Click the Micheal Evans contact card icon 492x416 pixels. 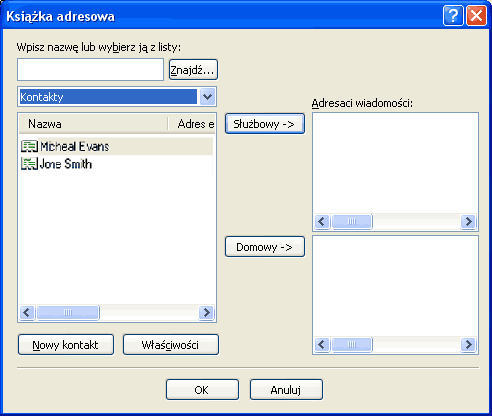pos(29,146)
